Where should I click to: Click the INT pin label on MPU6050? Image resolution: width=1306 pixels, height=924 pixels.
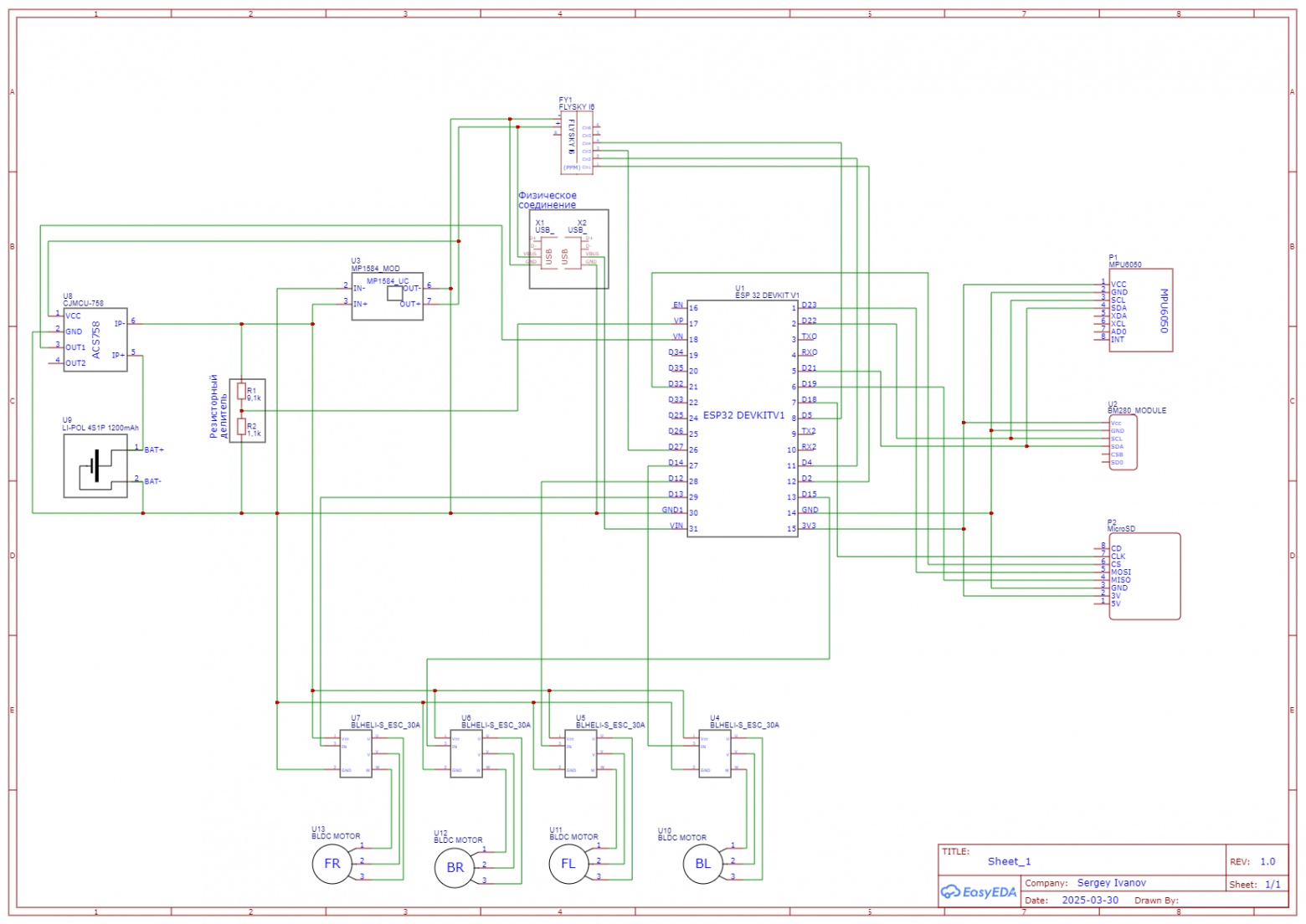click(x=1118, y=339)
